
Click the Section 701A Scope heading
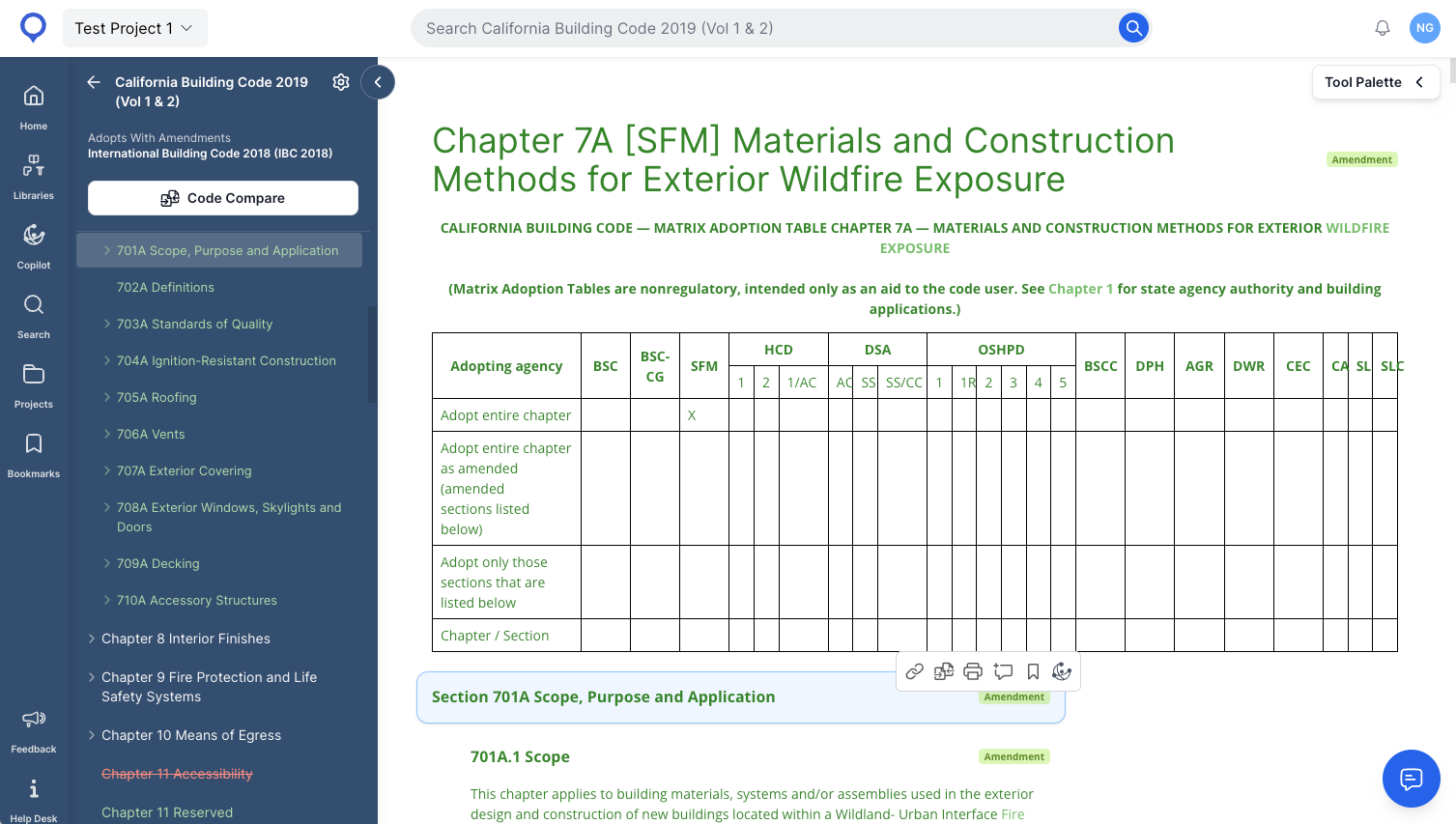(603, 696)
